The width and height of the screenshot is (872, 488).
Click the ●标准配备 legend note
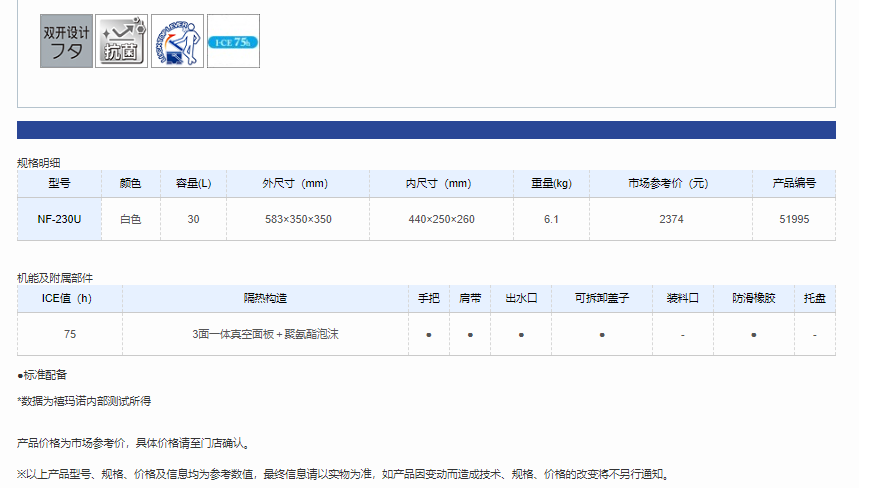[42, 375]
